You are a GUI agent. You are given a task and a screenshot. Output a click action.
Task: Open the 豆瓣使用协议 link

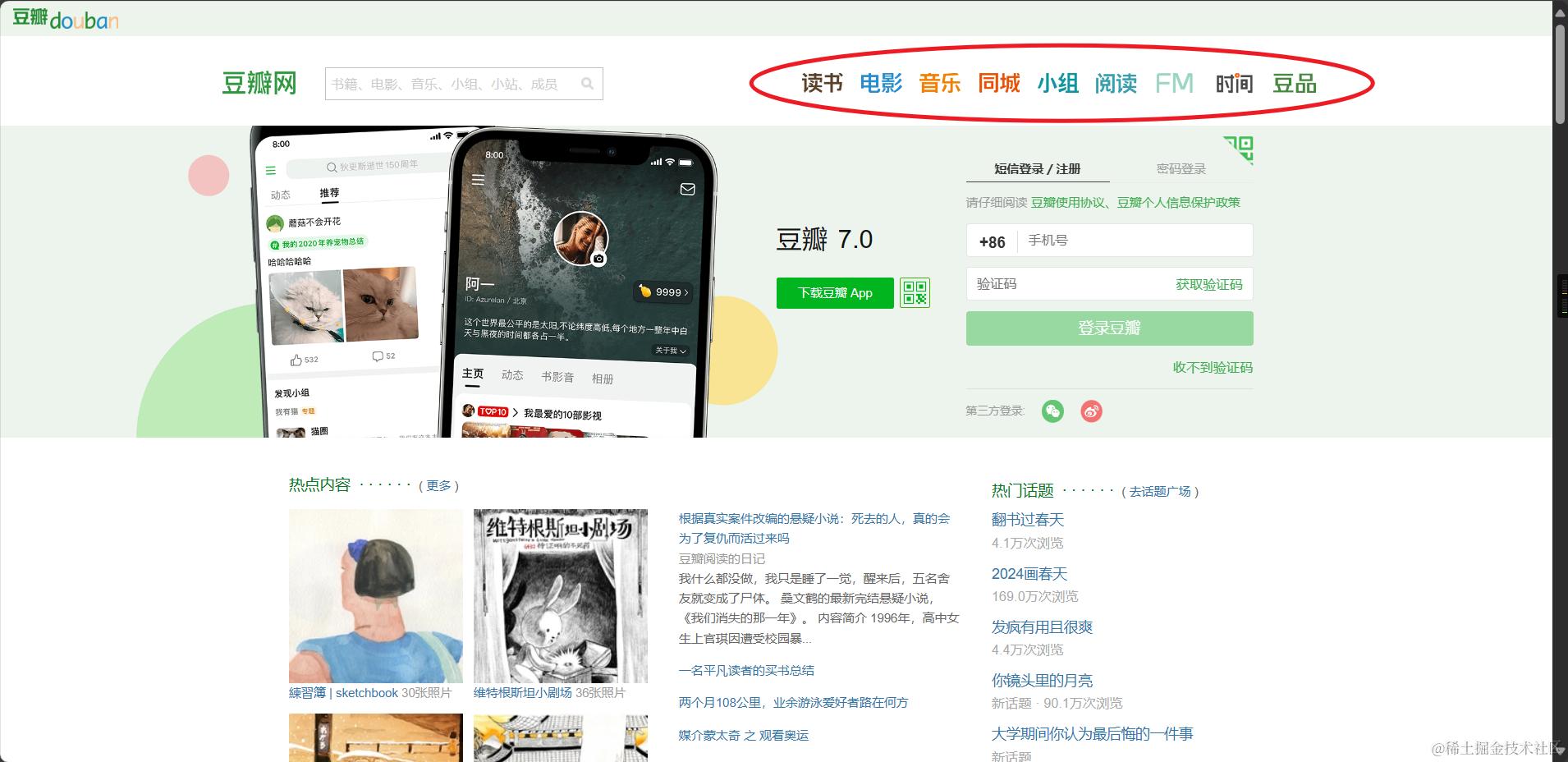1068,202
